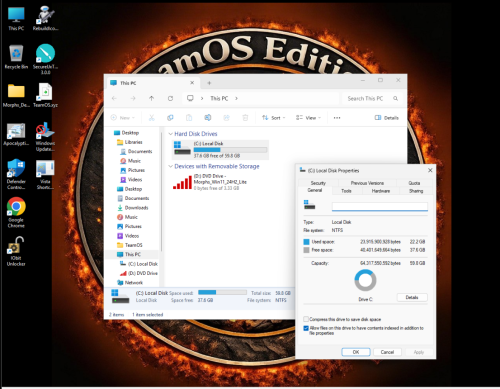Click the Paste icon in Explorer toolbar
Image resolution: width=500 pixels, height=389 pixels.
pyautogui.click(x=189, y=118)
